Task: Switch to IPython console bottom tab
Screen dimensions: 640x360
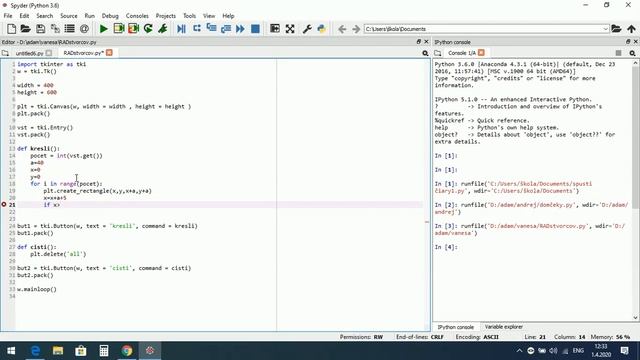Action: tap(456, 327)
